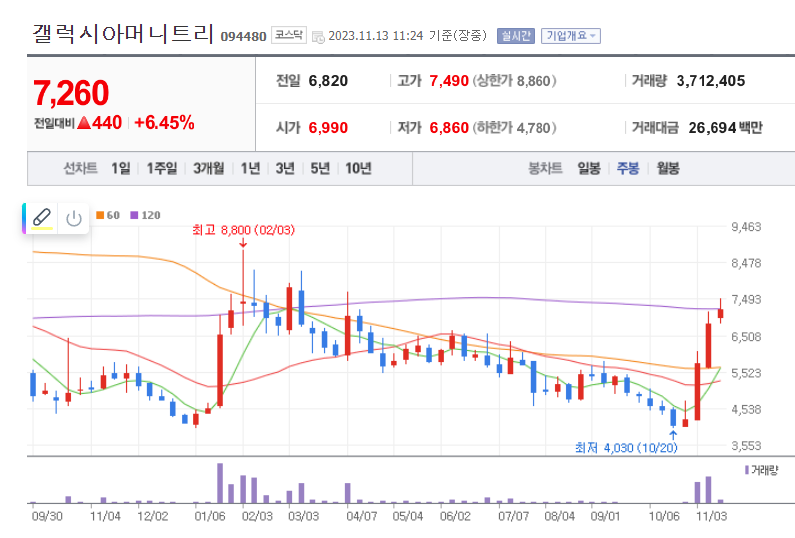The image size is (795, 538).
Task: Click the 시가 value 6,990
Action: pos(328,128)
